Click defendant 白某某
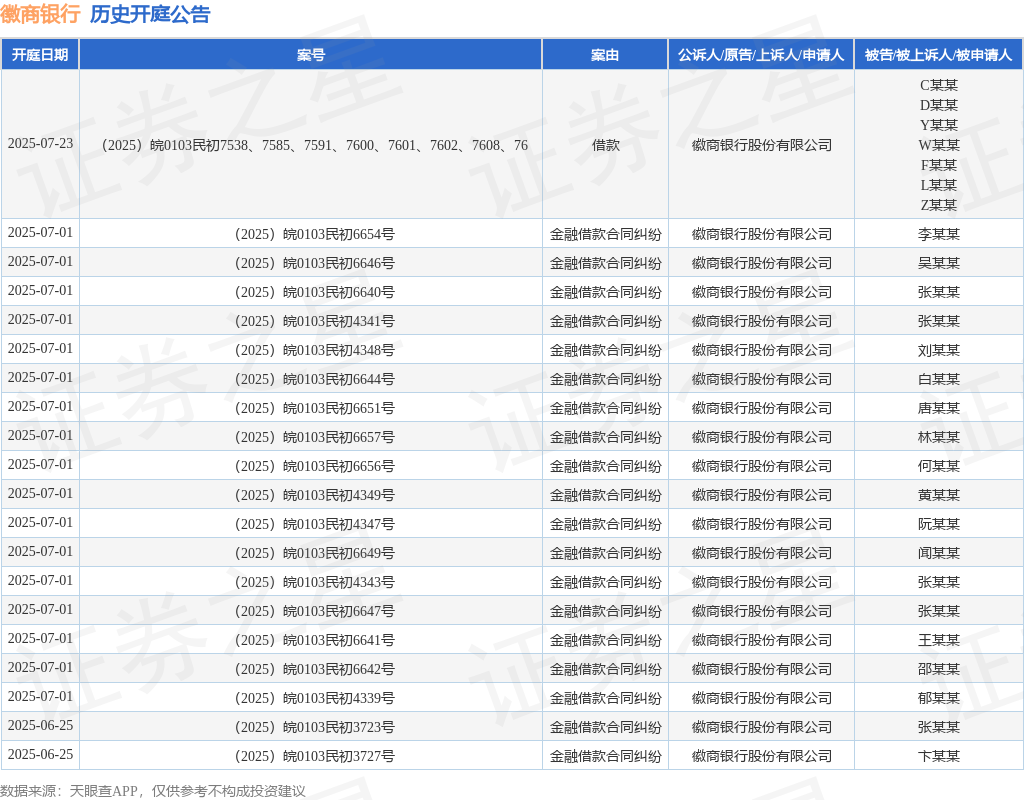 tap(938, 379)
